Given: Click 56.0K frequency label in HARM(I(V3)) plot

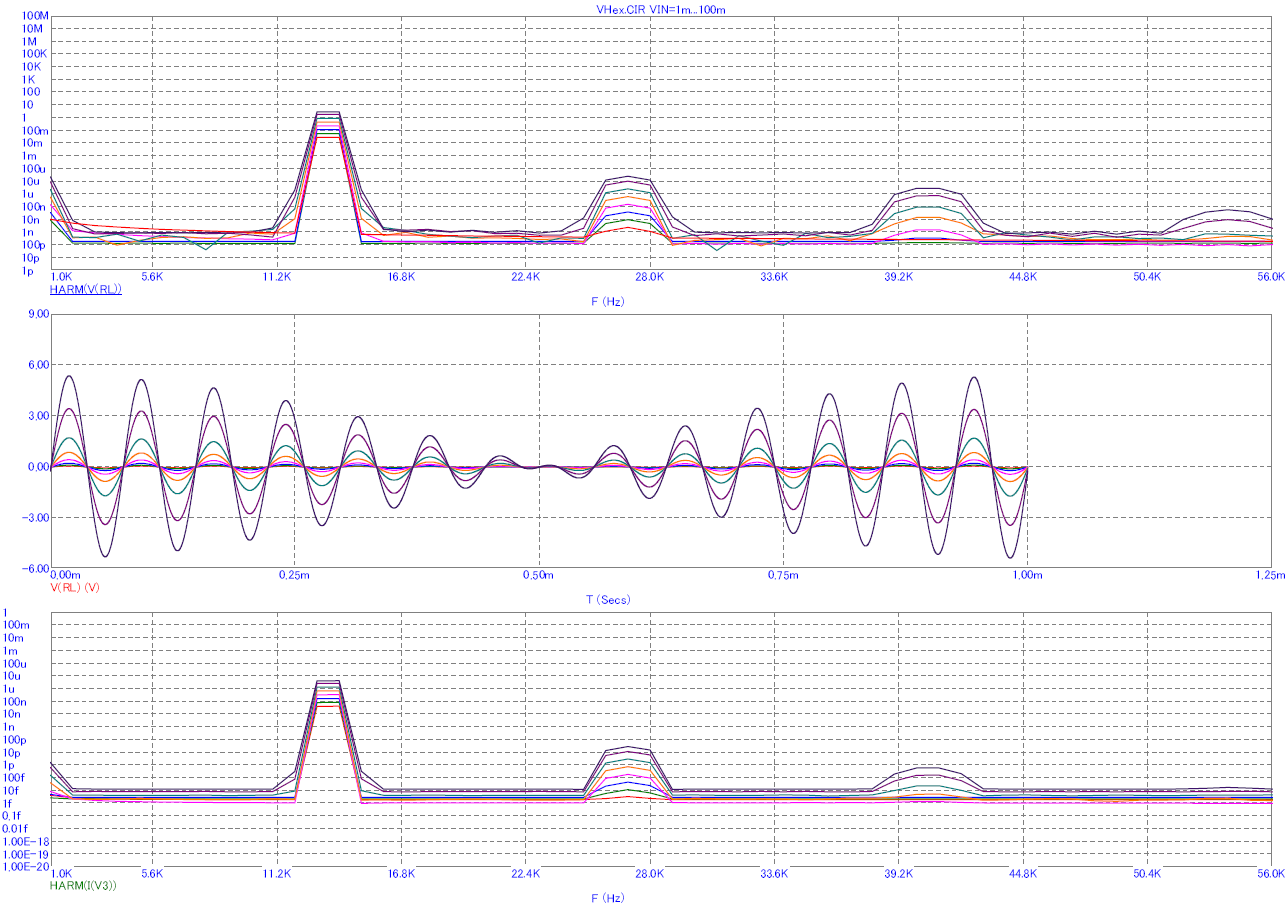Looking at the screenshot, I should (x=1271, y=873).
